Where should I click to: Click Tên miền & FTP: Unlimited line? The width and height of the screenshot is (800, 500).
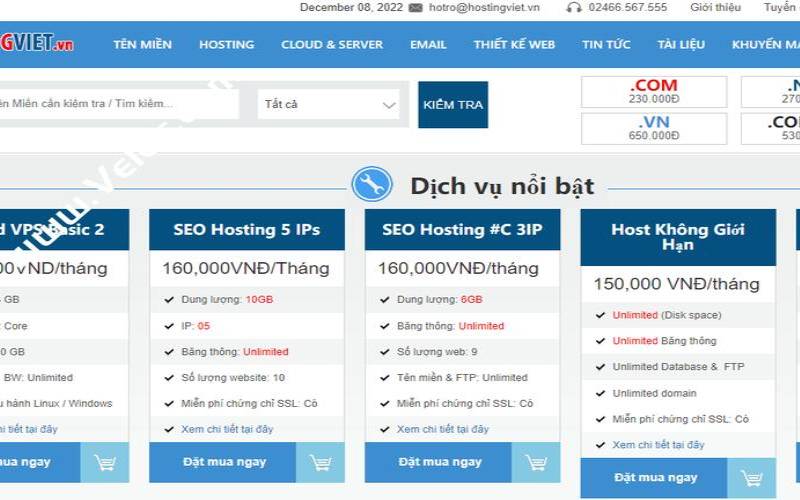(x=462, y=378)
